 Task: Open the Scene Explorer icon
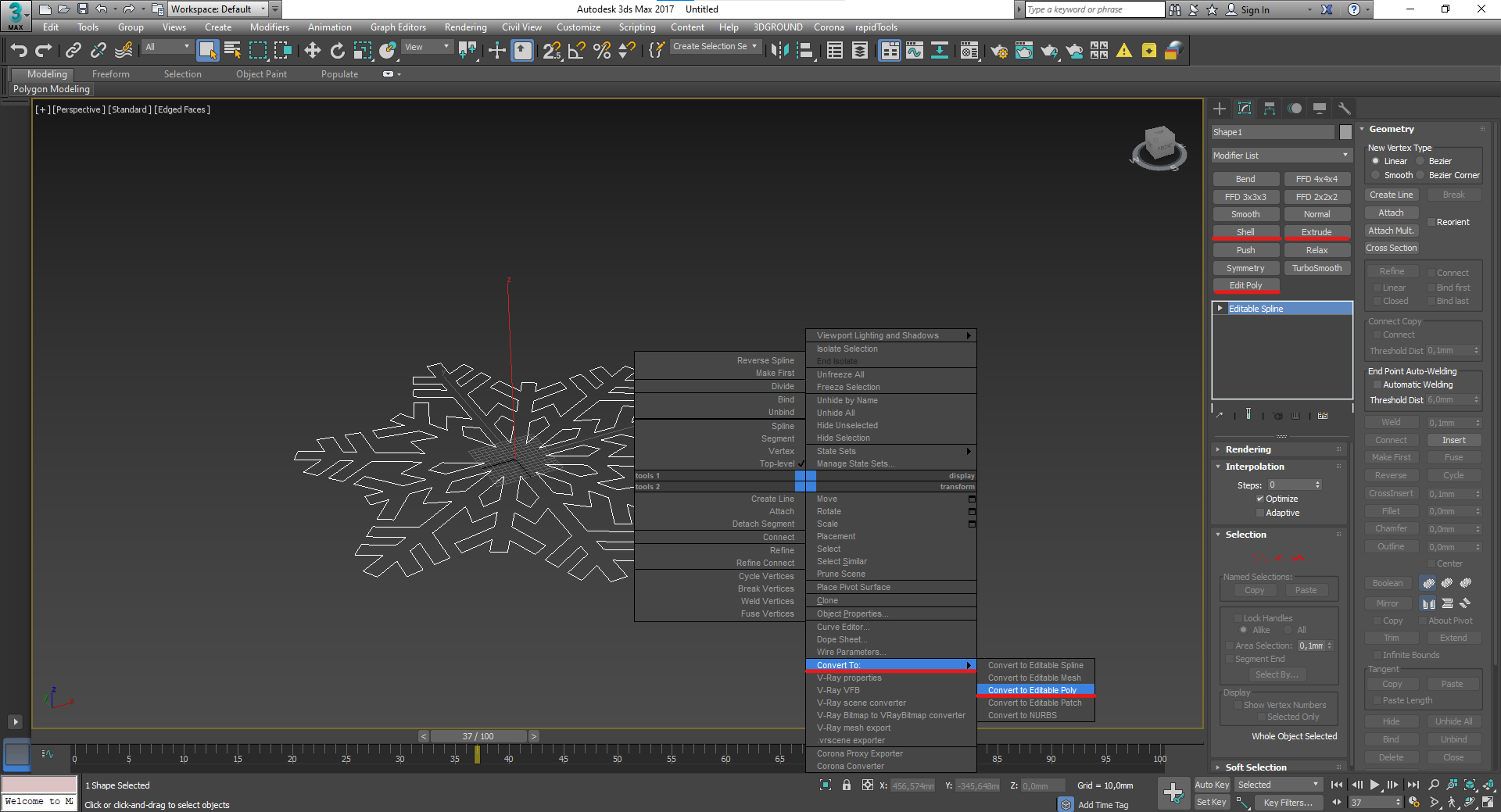click(x=835, y=51)
